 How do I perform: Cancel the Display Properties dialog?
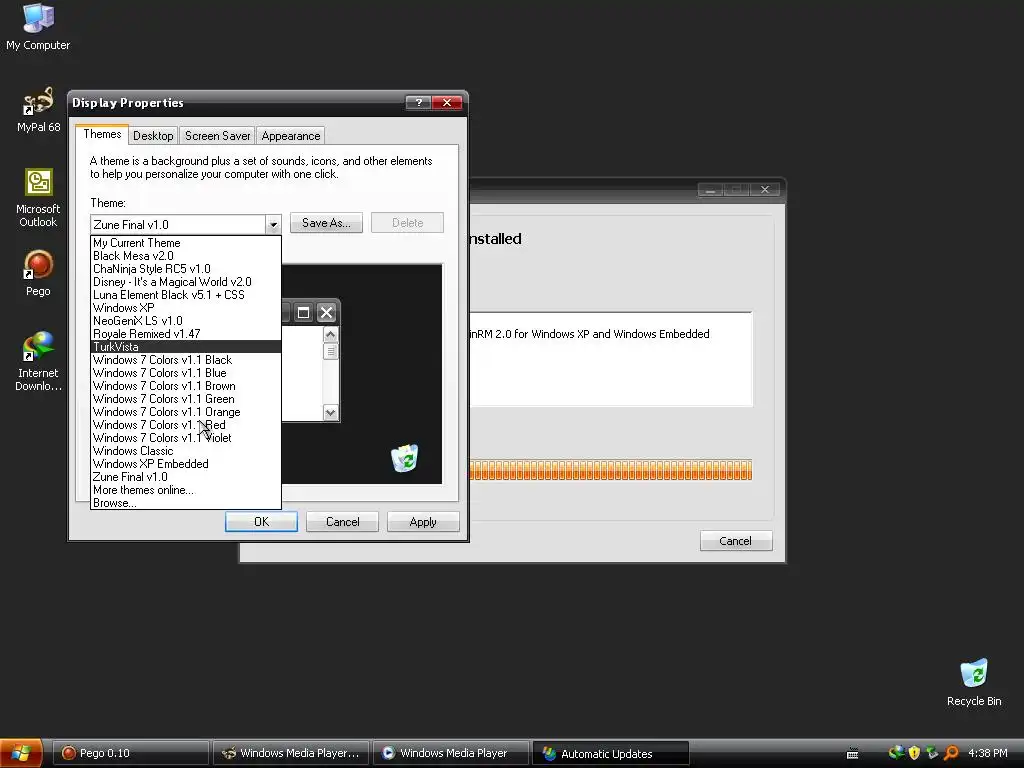[342, 522]
